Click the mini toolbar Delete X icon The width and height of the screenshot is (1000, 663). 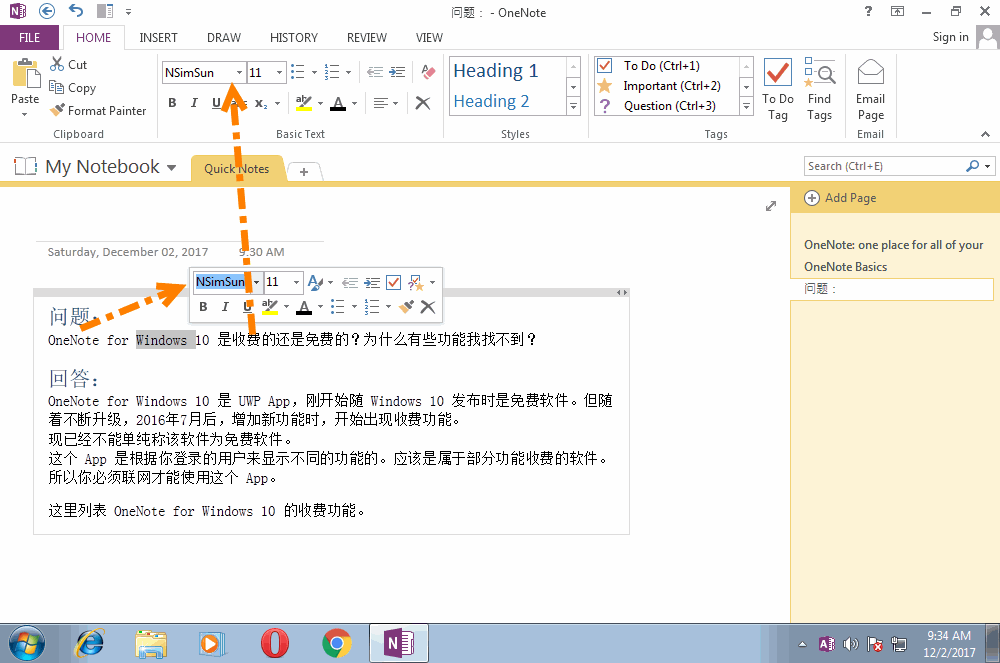click(x=428, y=307)
